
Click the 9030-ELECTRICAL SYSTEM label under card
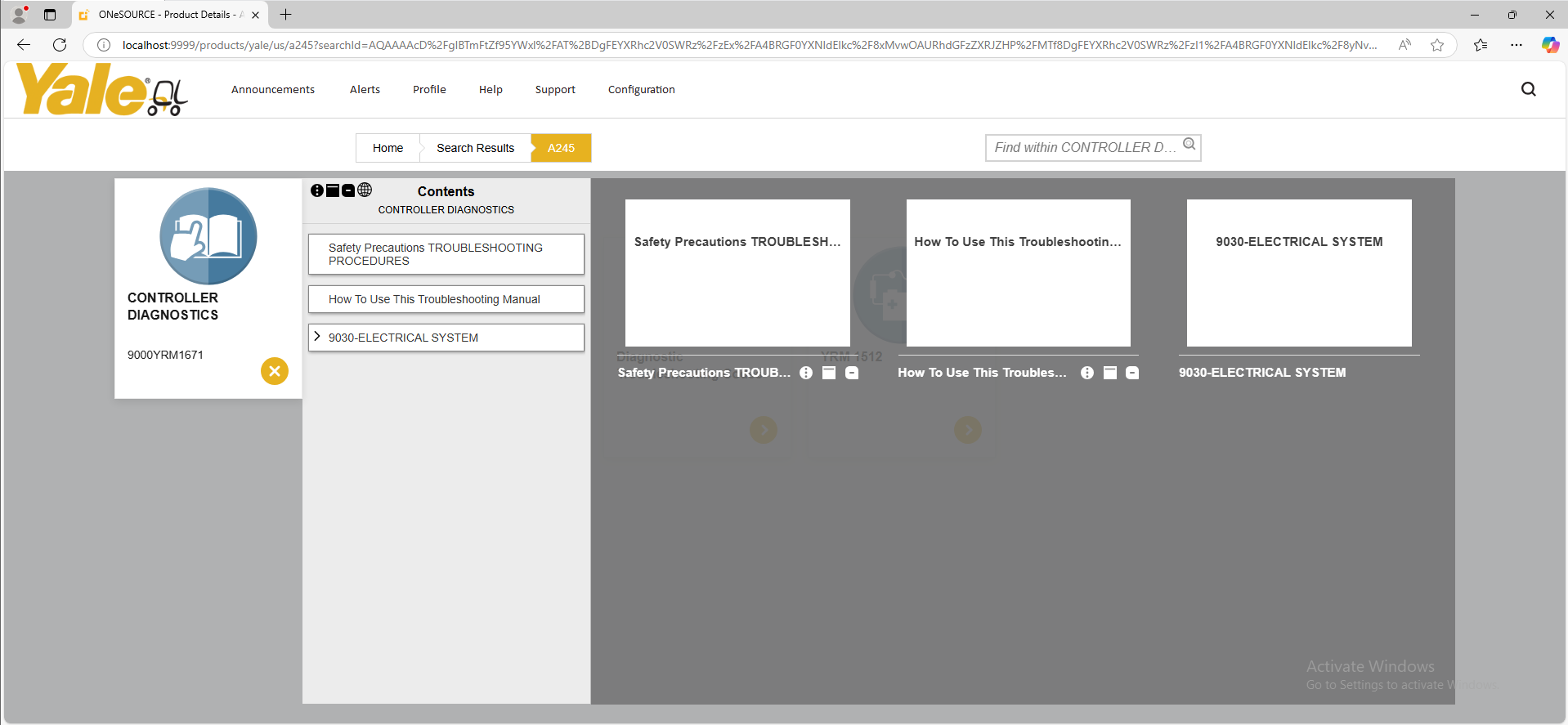click(1262, 373)
